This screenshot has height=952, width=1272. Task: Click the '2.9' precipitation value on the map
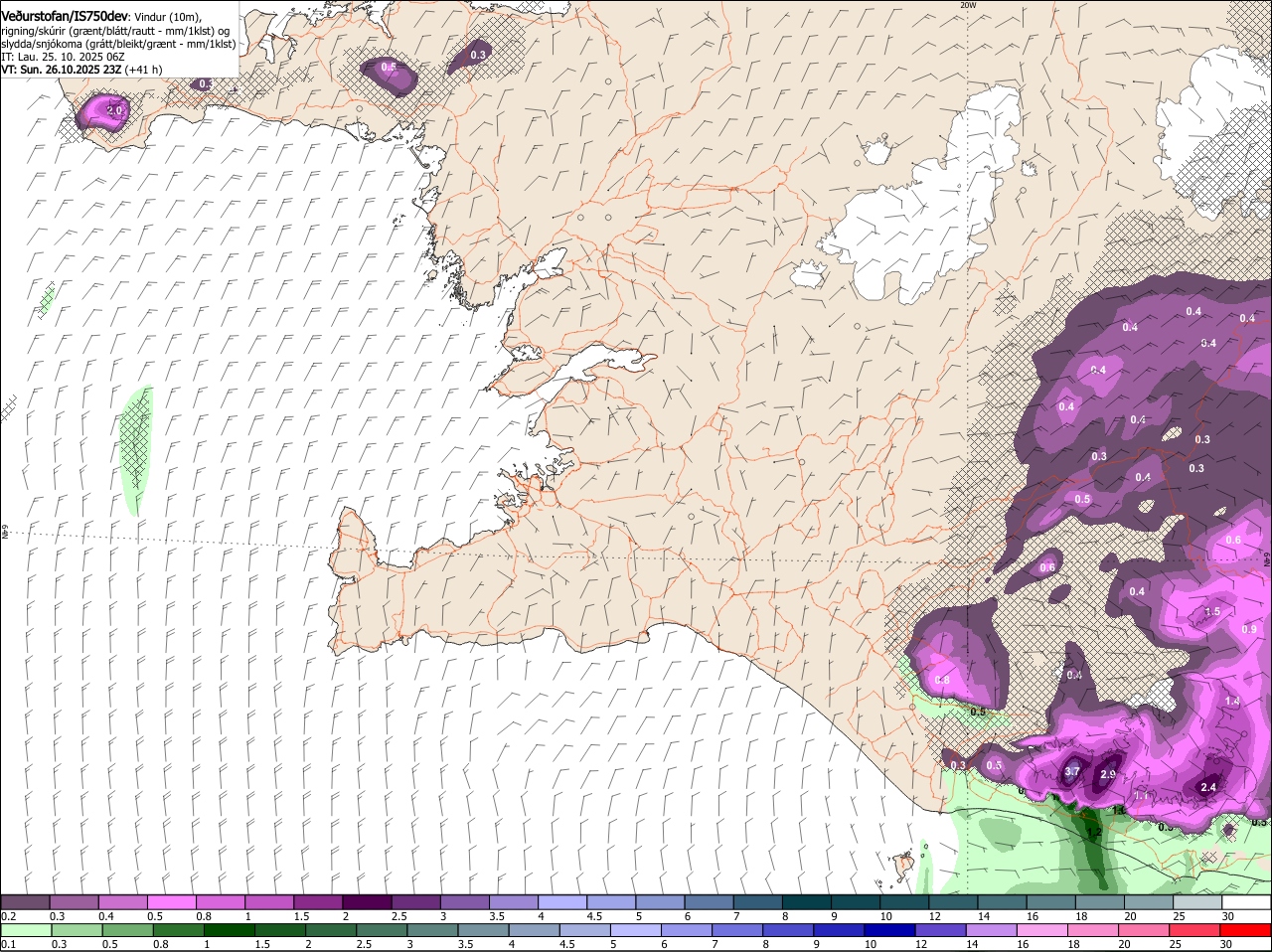[1108, 773]
